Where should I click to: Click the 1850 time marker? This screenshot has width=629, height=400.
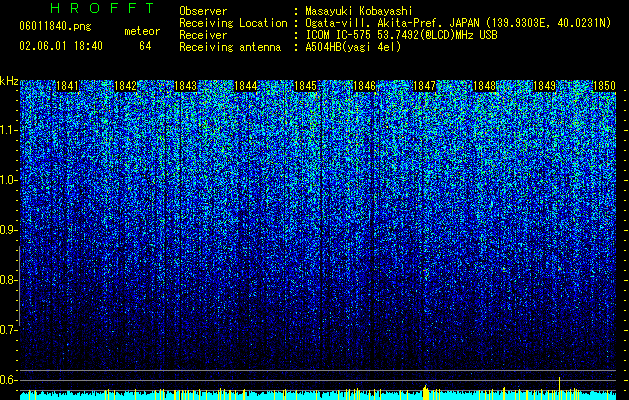click(x=604, y=86)
